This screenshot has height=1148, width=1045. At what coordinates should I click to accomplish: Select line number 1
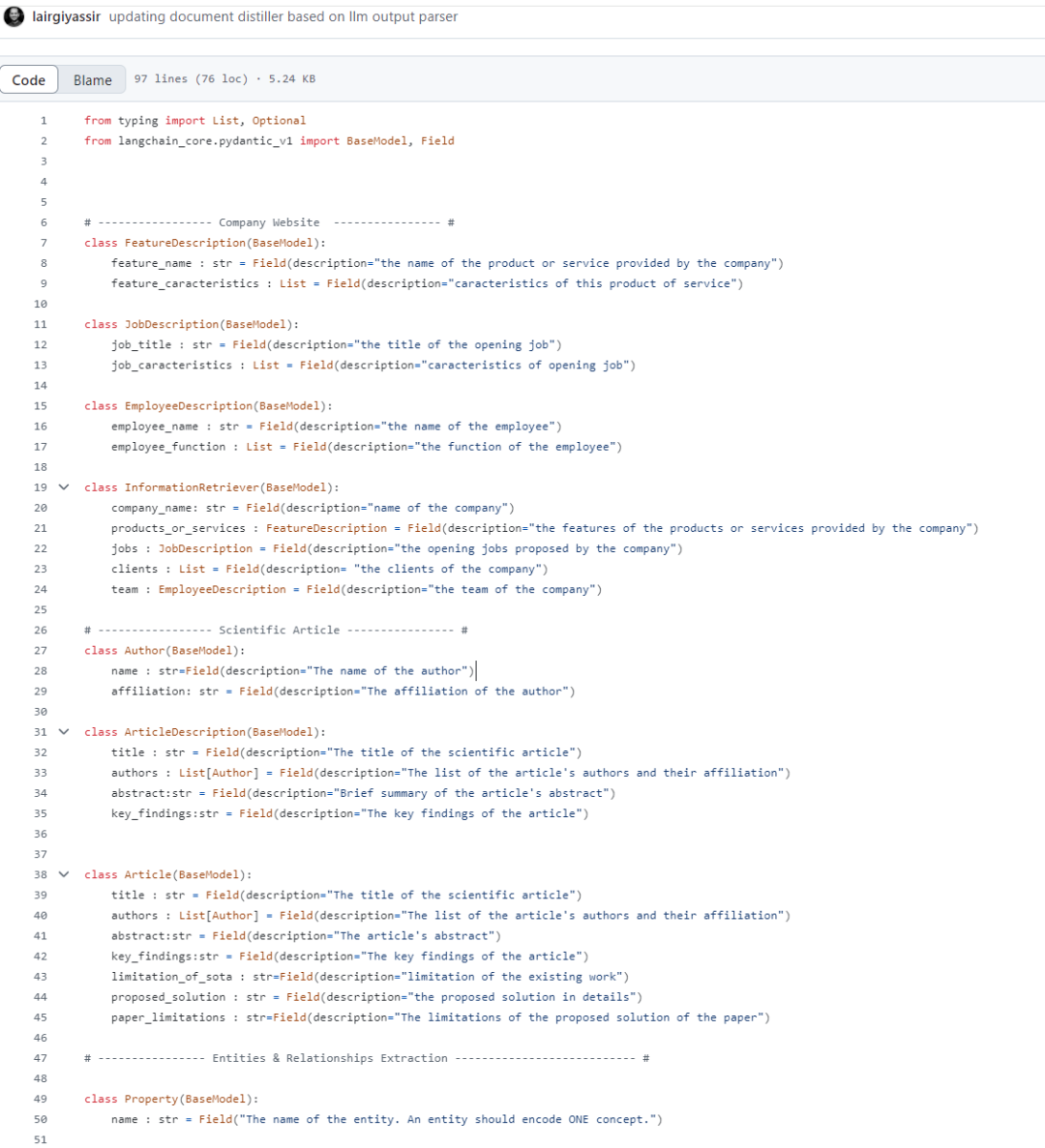(x=43, y=121)
